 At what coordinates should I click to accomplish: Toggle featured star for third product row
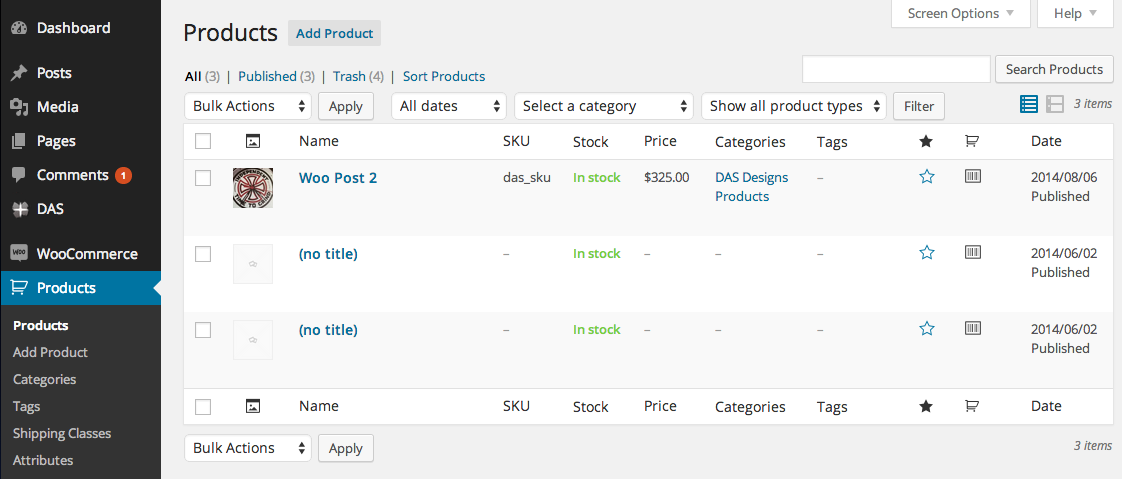click(927, 329)
